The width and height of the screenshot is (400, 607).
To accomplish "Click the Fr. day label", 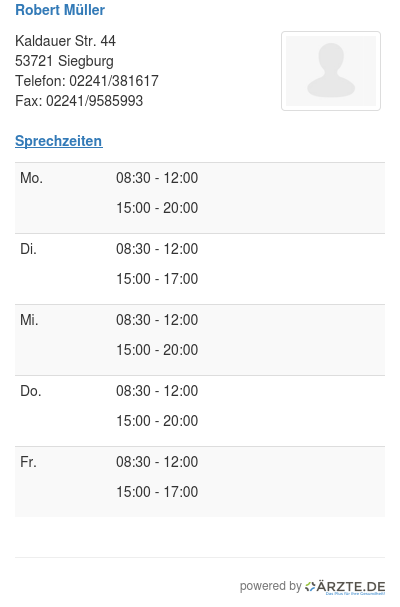I will point(28,462).
